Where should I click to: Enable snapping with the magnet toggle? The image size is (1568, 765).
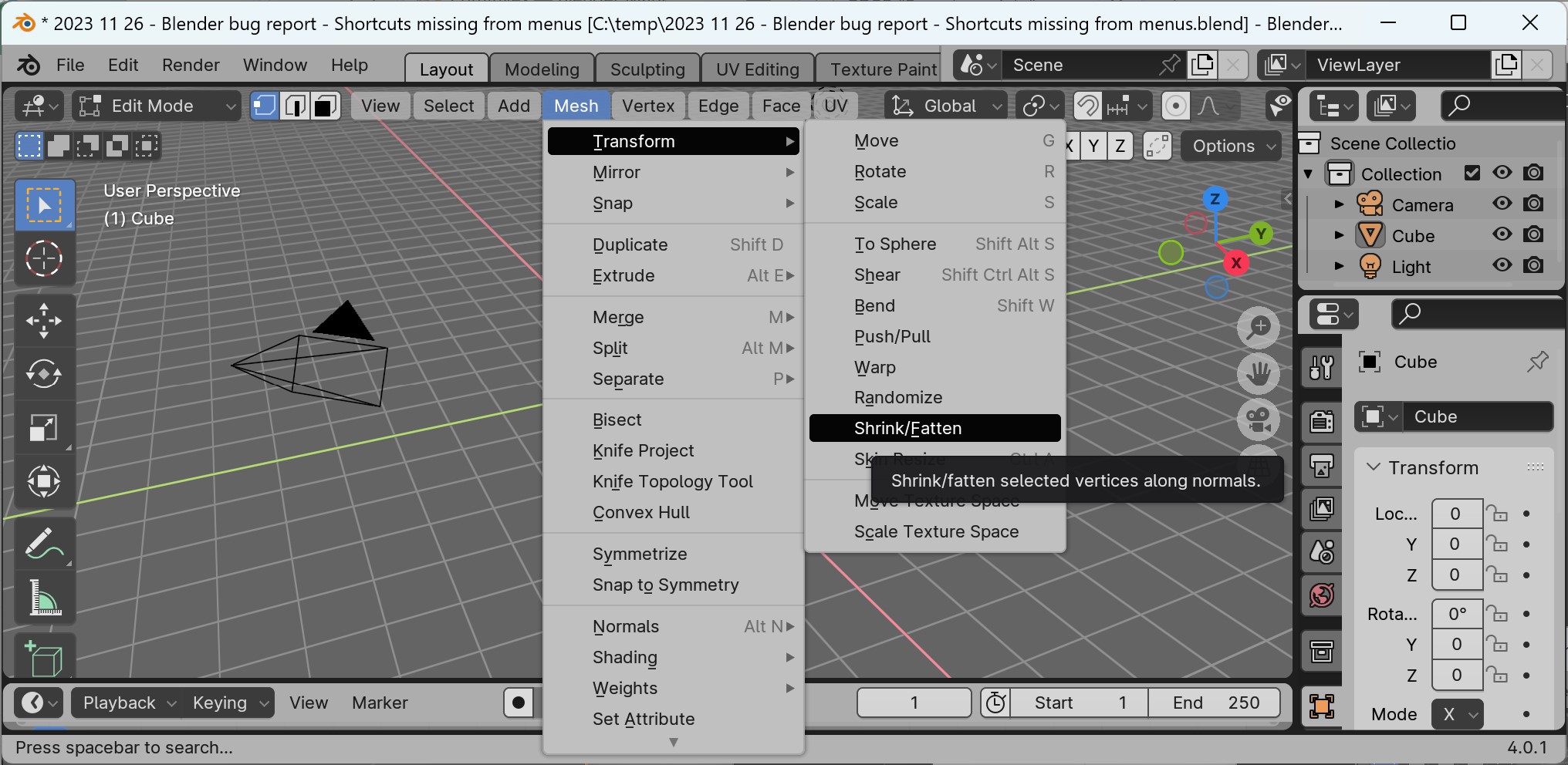[1086, 106]
